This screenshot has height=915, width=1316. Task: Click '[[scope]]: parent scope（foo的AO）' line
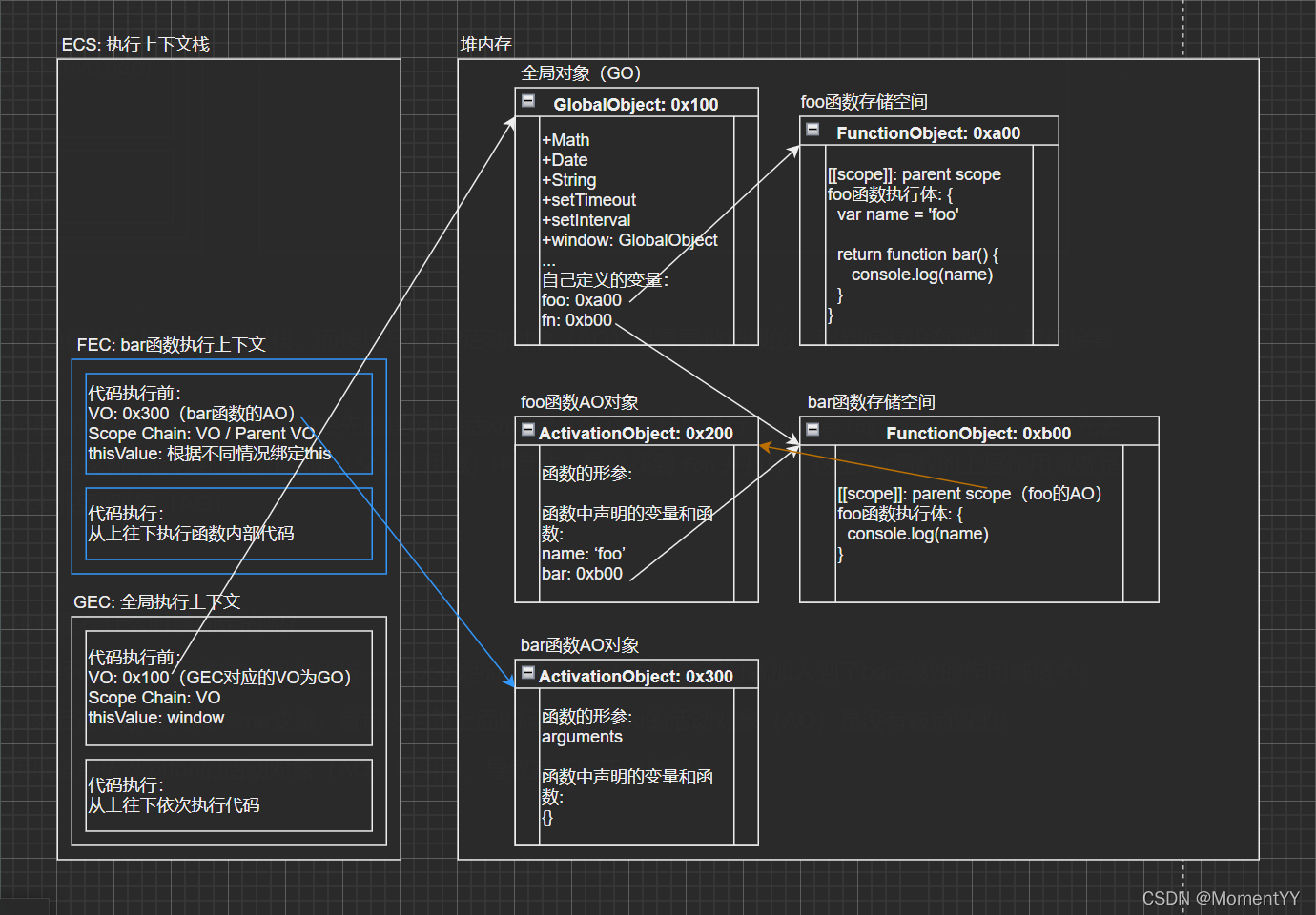[970, 494]
